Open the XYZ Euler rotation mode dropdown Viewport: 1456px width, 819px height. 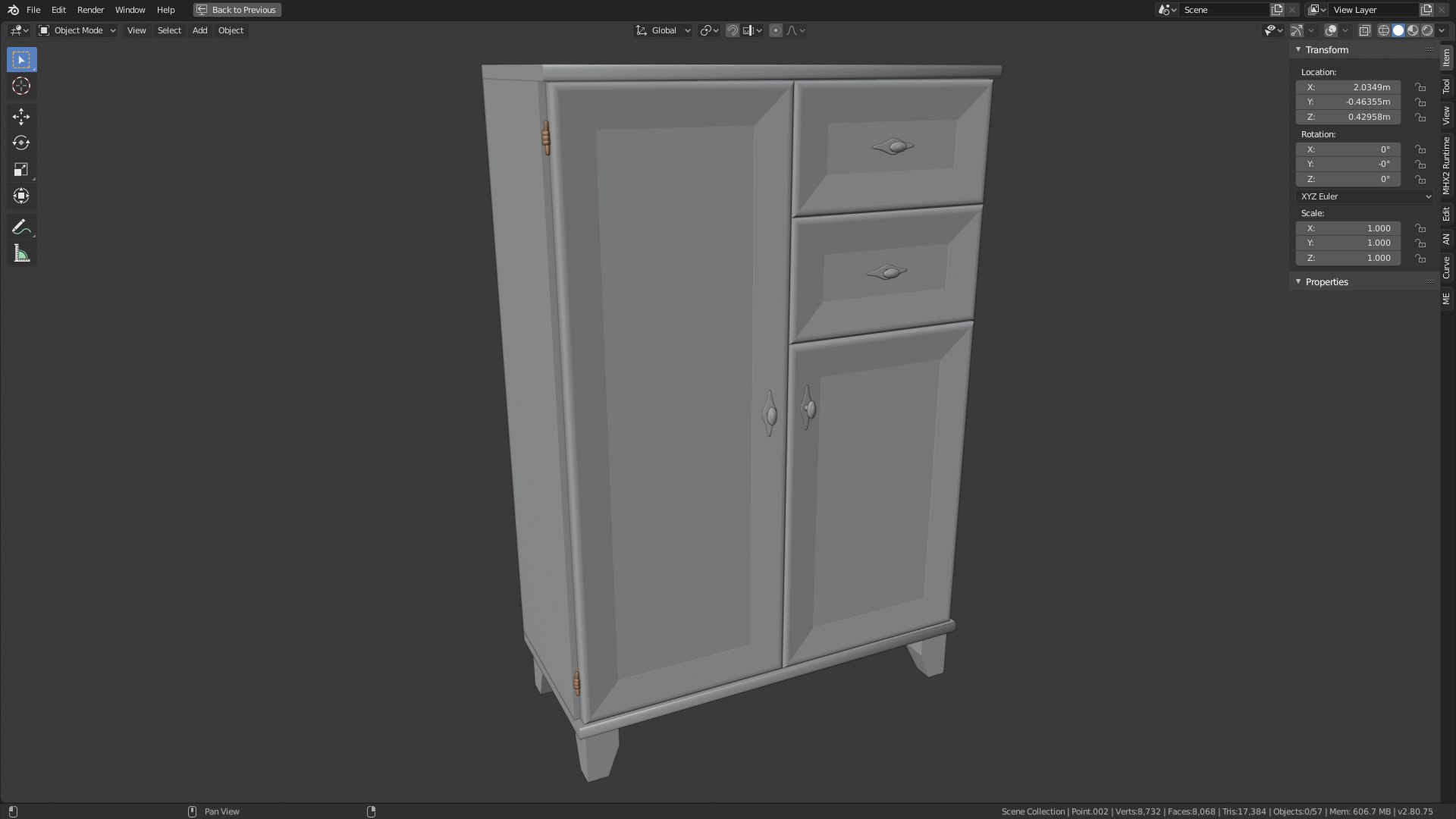(x=1365, y=196)
